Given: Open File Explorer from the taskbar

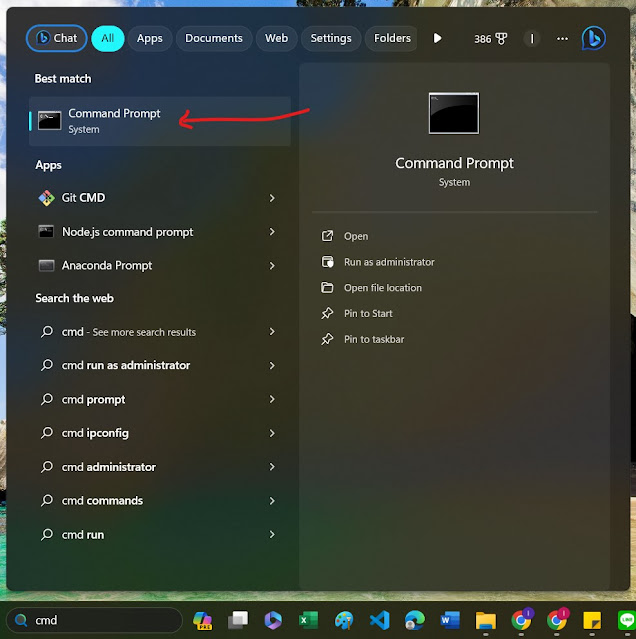Looking at the screenshot, I should pyautogui.click(x=486, y=621).
